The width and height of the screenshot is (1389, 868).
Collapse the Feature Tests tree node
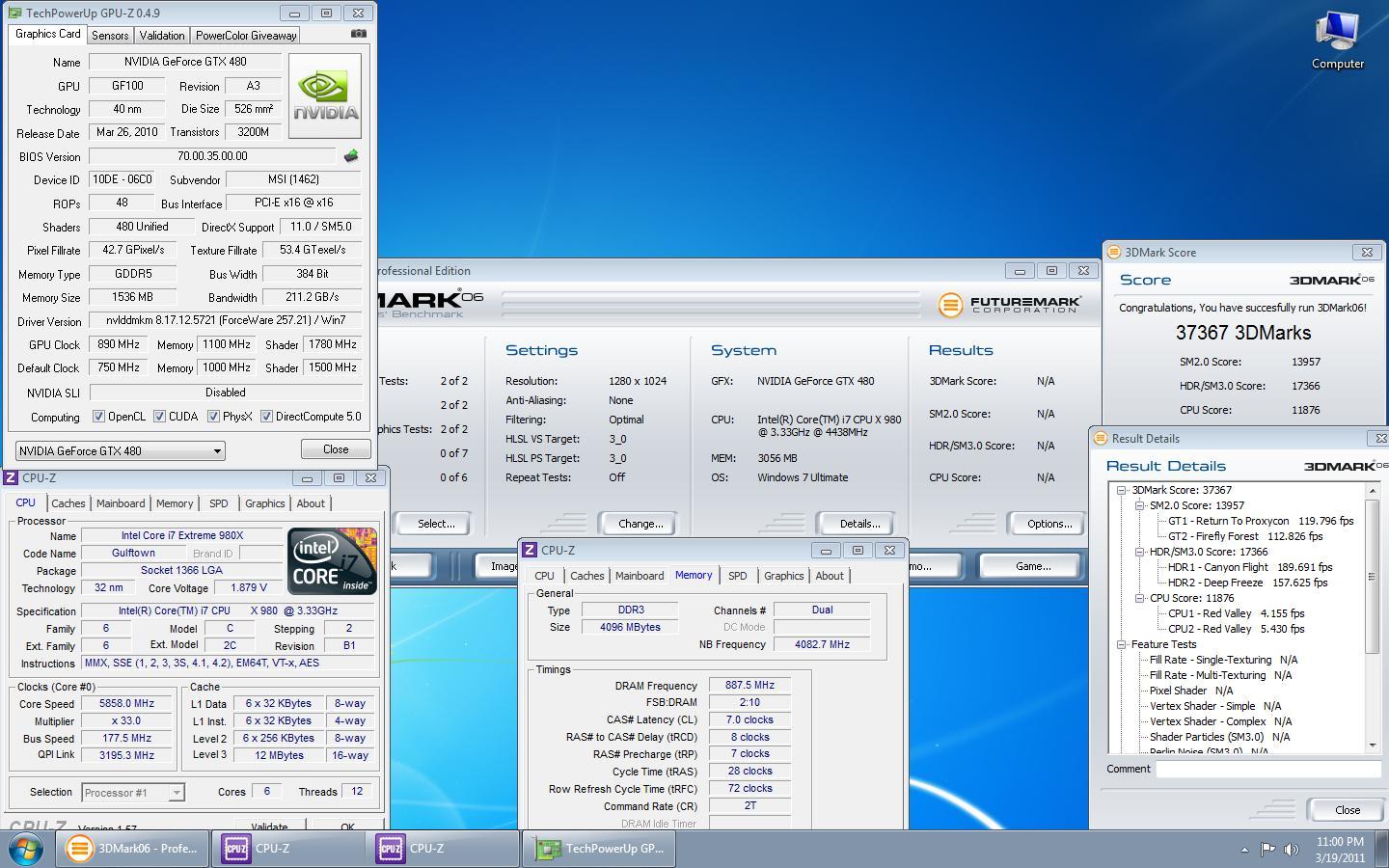1122,644
